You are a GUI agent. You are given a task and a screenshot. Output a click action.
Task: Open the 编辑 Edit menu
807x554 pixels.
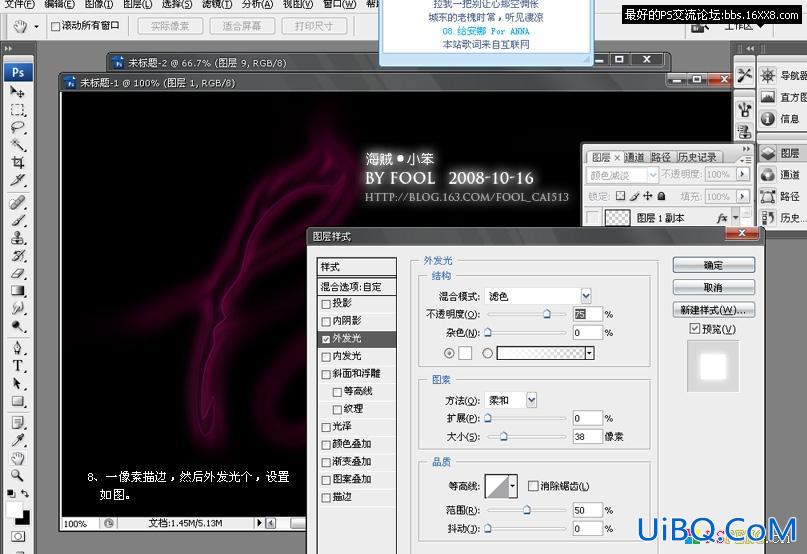click(x=59, y=4)
